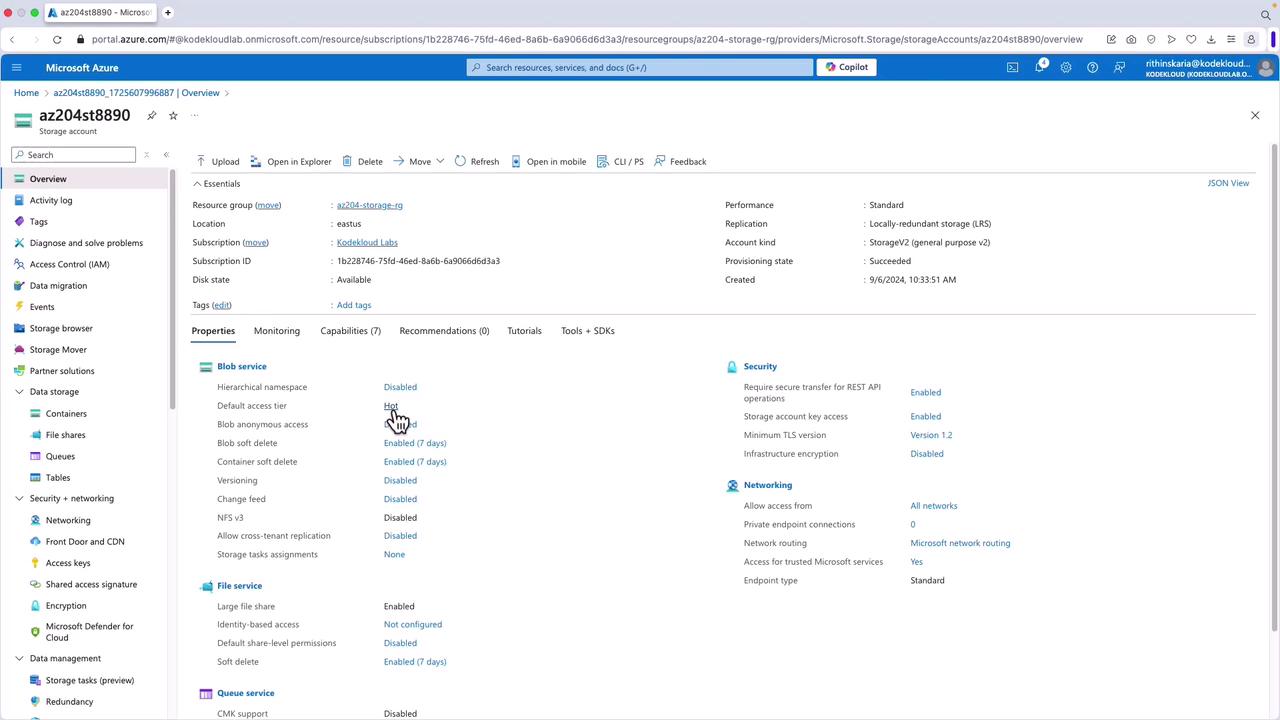1280x720 pixels.
Task: Open JSON View
Action: coord(1228,183)
